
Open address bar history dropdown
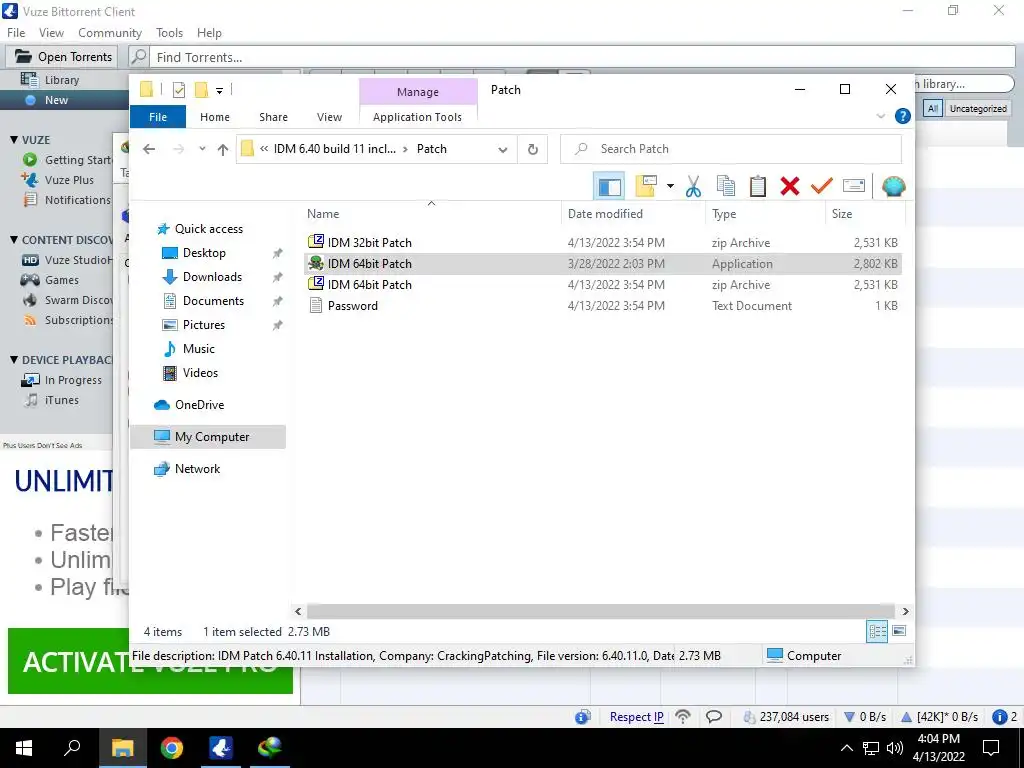click(502, 149)
